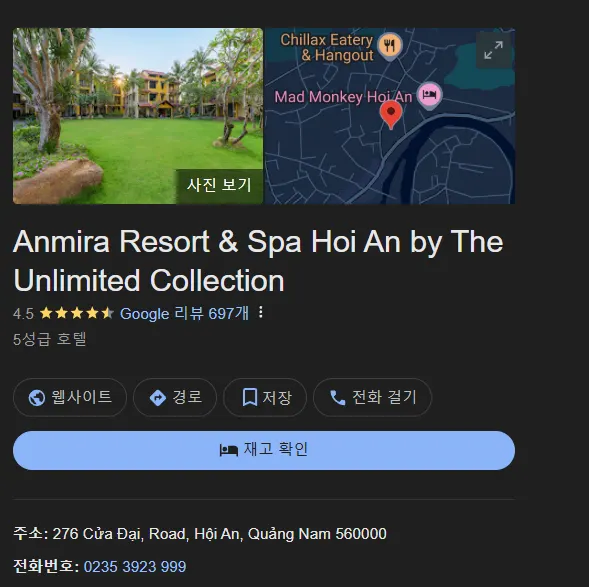Image resolution: width=589 pixels, height=587 pixels.
Task: Click the globe icon for the website
Action: [37, 398]
